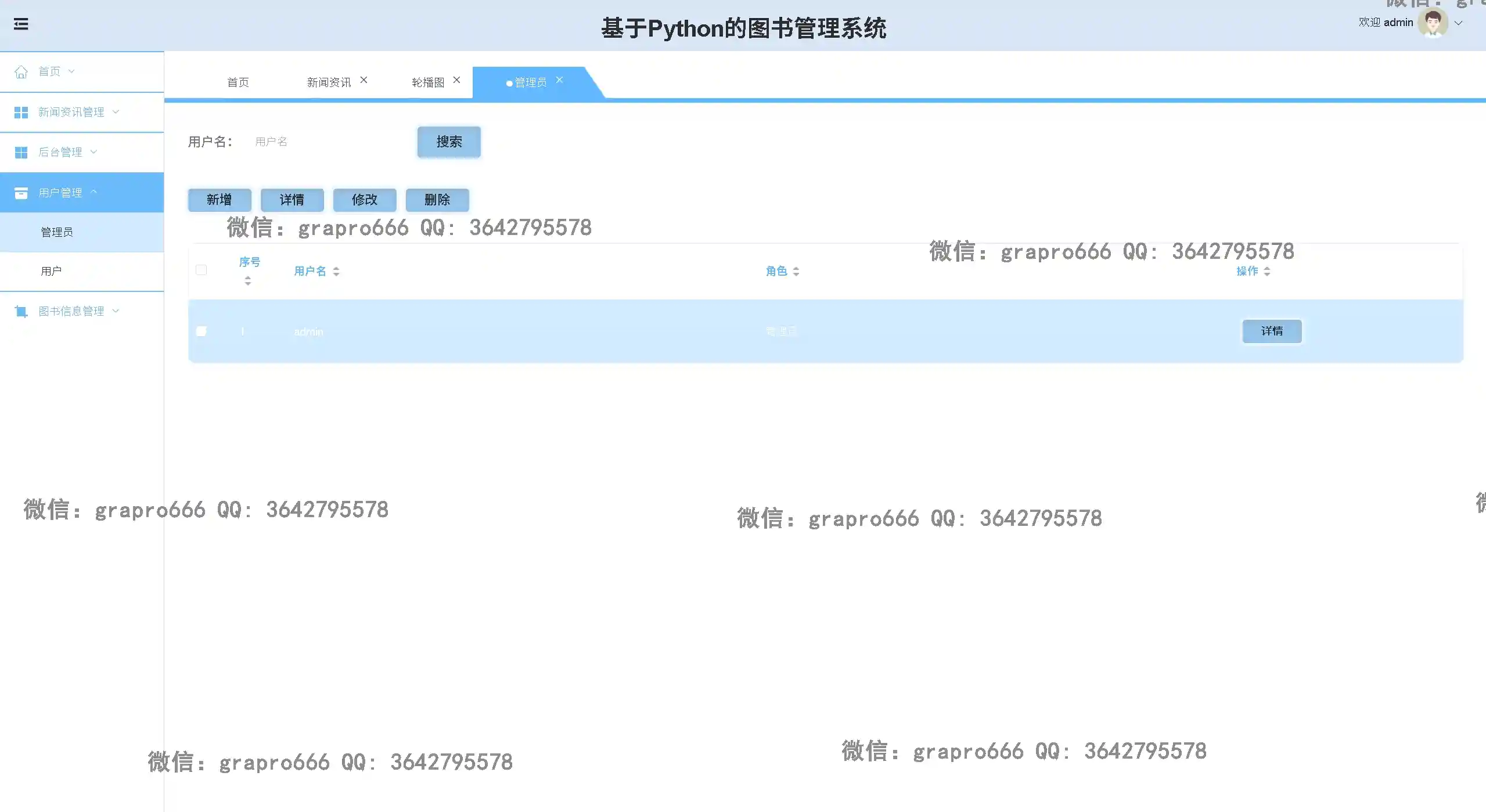Click the 用户管理 archive icon in sidebar
Viewport: 1486px width, 812px height.
pos(21,192)
